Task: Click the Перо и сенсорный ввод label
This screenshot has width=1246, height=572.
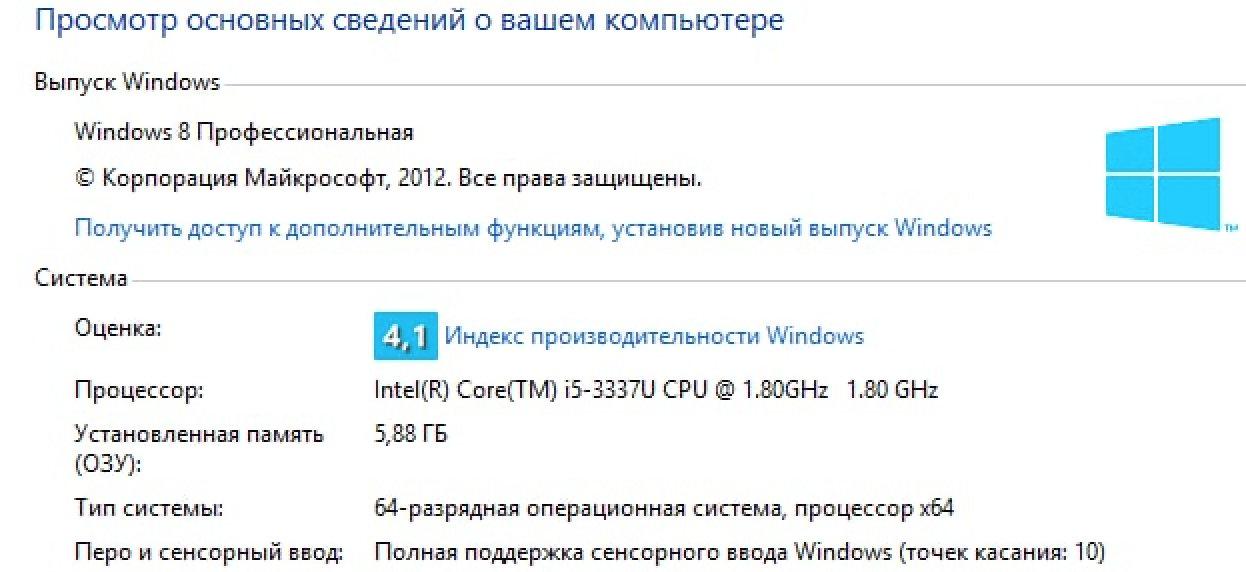Action: [209, 552]
